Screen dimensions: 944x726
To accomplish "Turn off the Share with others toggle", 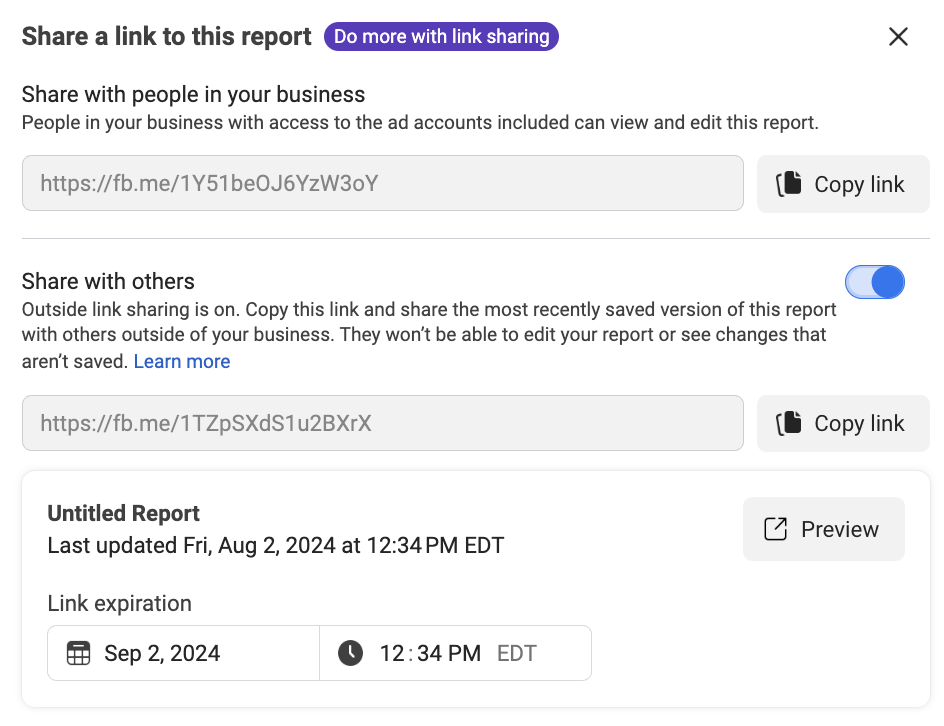I will coord(875,282).
